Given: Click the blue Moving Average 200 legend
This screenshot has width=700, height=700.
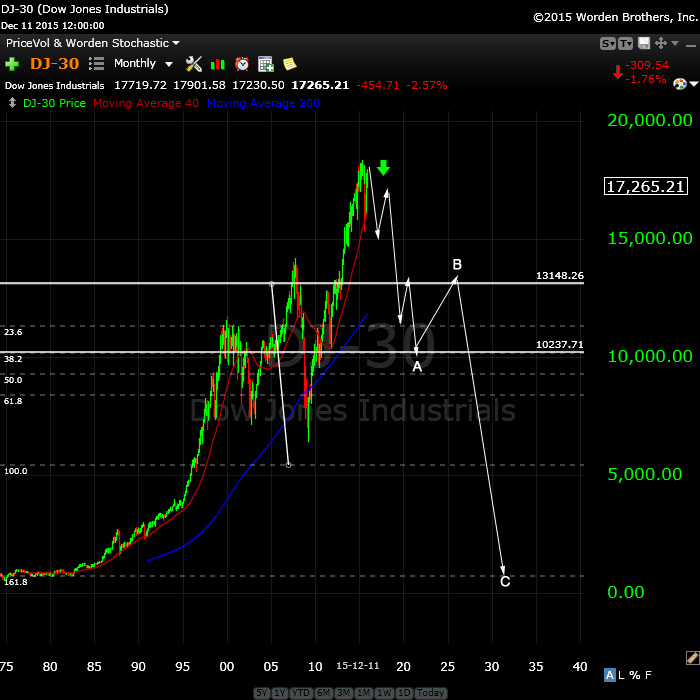Looking at the screenshot, I should (x=263, y=103).
